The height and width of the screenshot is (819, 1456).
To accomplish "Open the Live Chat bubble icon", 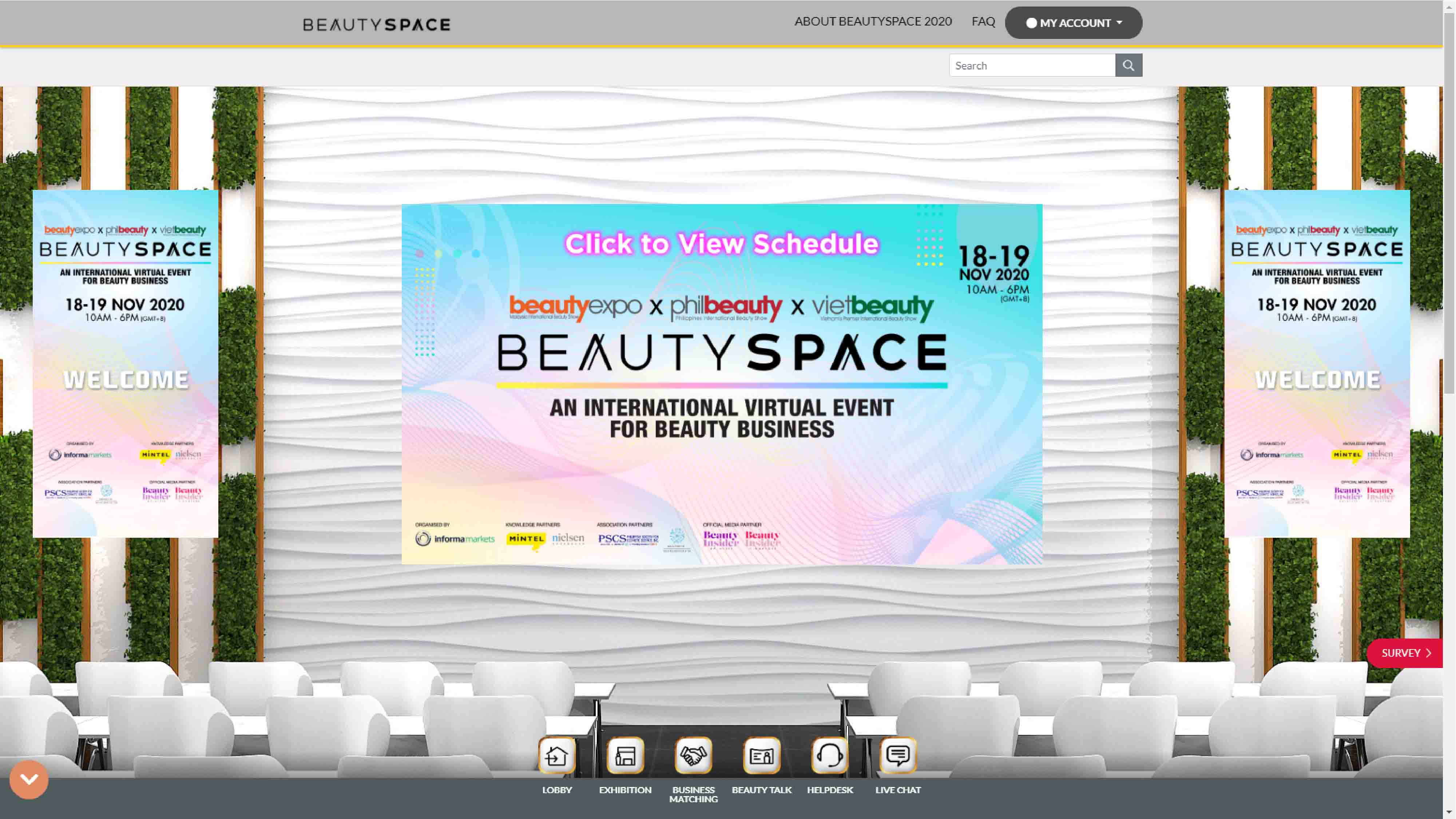I will click(x=897, y=755).
